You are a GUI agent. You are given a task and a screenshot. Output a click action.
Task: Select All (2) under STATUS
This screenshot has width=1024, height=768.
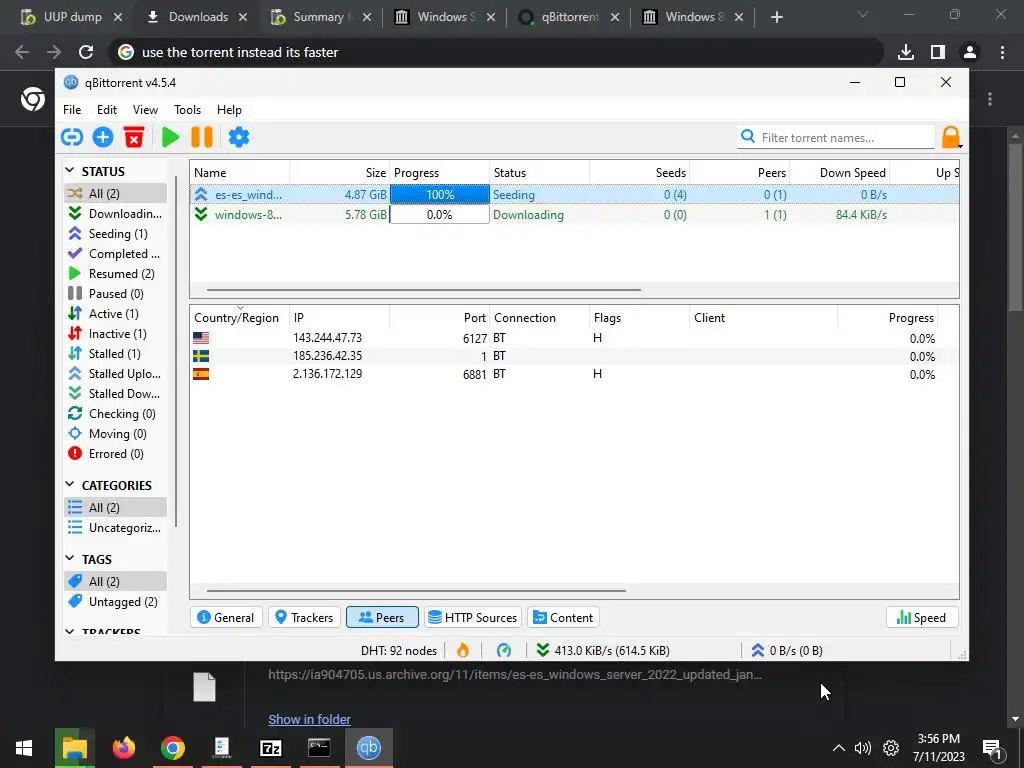(x=116, y=193)
